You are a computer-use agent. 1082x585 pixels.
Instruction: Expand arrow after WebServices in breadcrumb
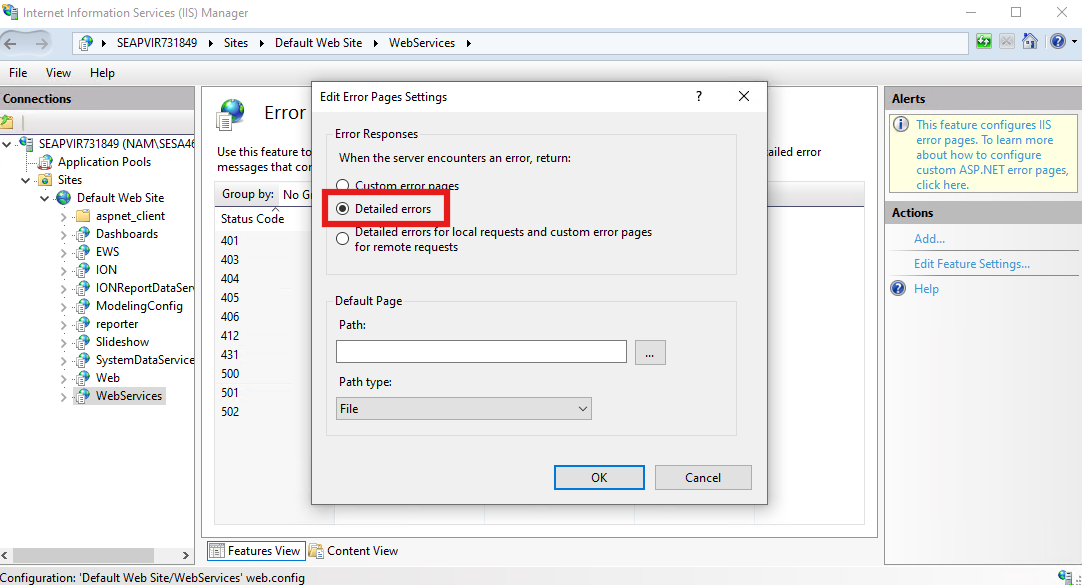(469, 43)
